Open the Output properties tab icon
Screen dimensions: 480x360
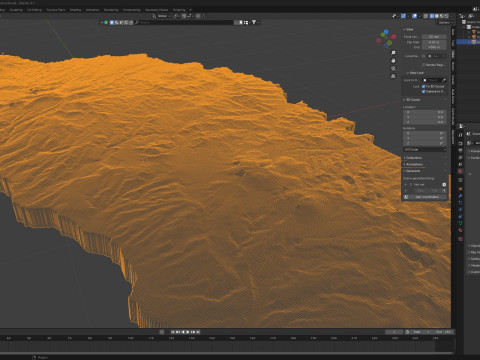[460, 150]
